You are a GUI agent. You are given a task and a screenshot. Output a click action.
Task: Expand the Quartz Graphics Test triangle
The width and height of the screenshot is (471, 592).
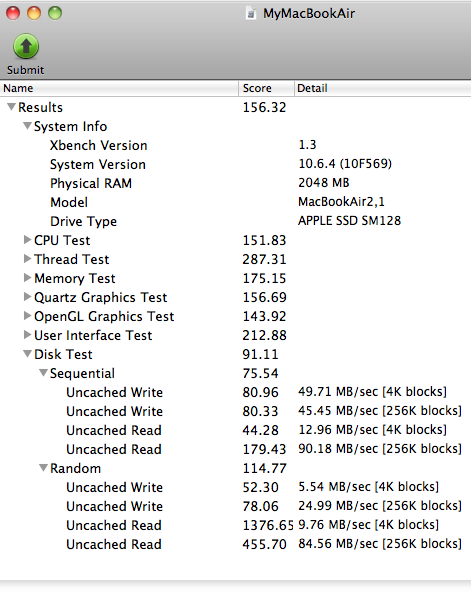coord(27,297)
